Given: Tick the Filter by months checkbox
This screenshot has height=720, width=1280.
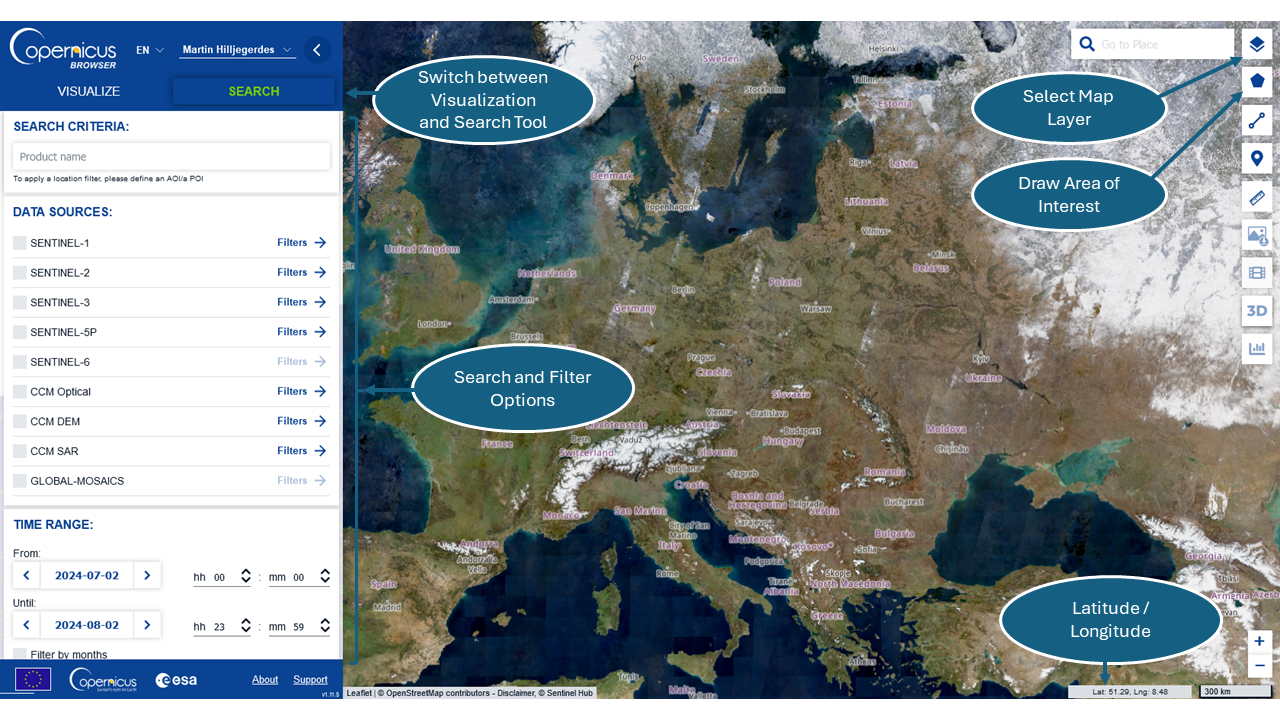Looking at the screenshot, I should click(x=20, y=655).
